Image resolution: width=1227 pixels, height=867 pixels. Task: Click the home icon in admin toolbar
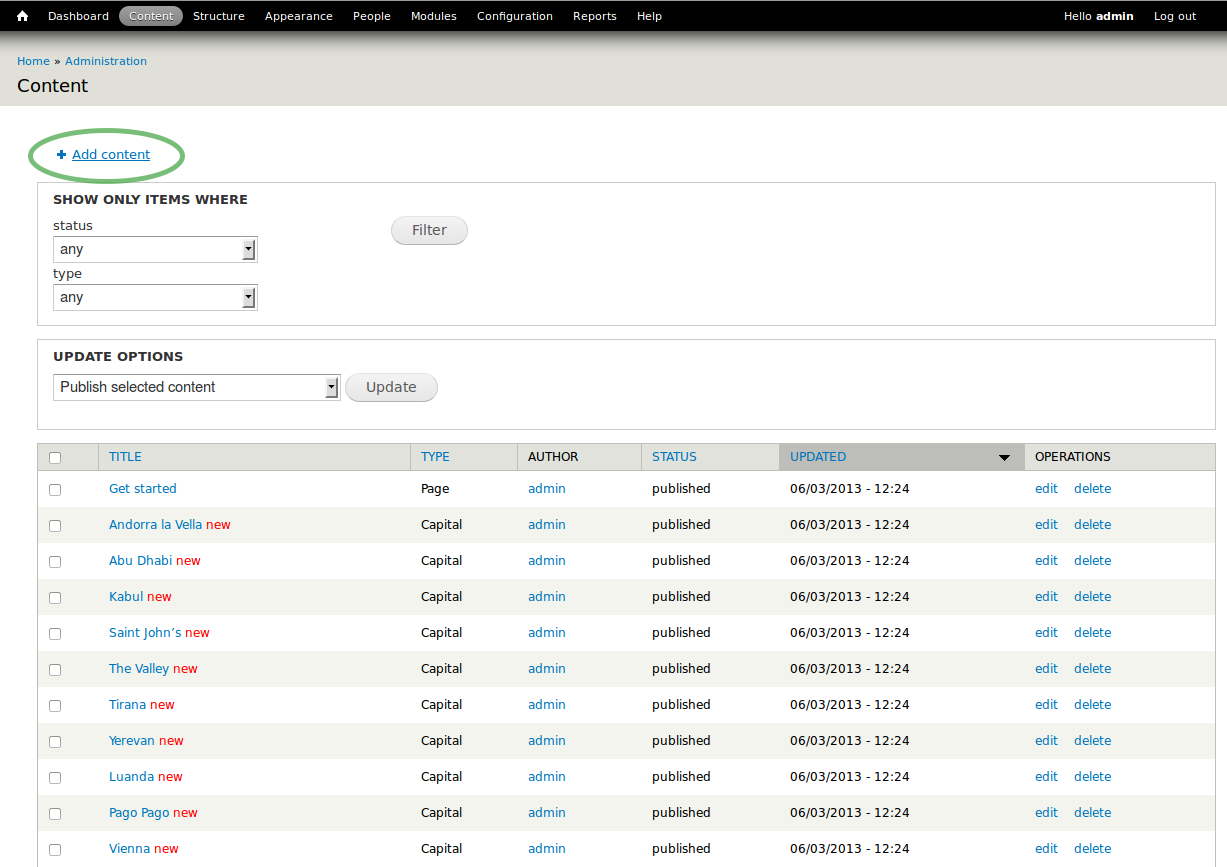[x=22, y=16]
